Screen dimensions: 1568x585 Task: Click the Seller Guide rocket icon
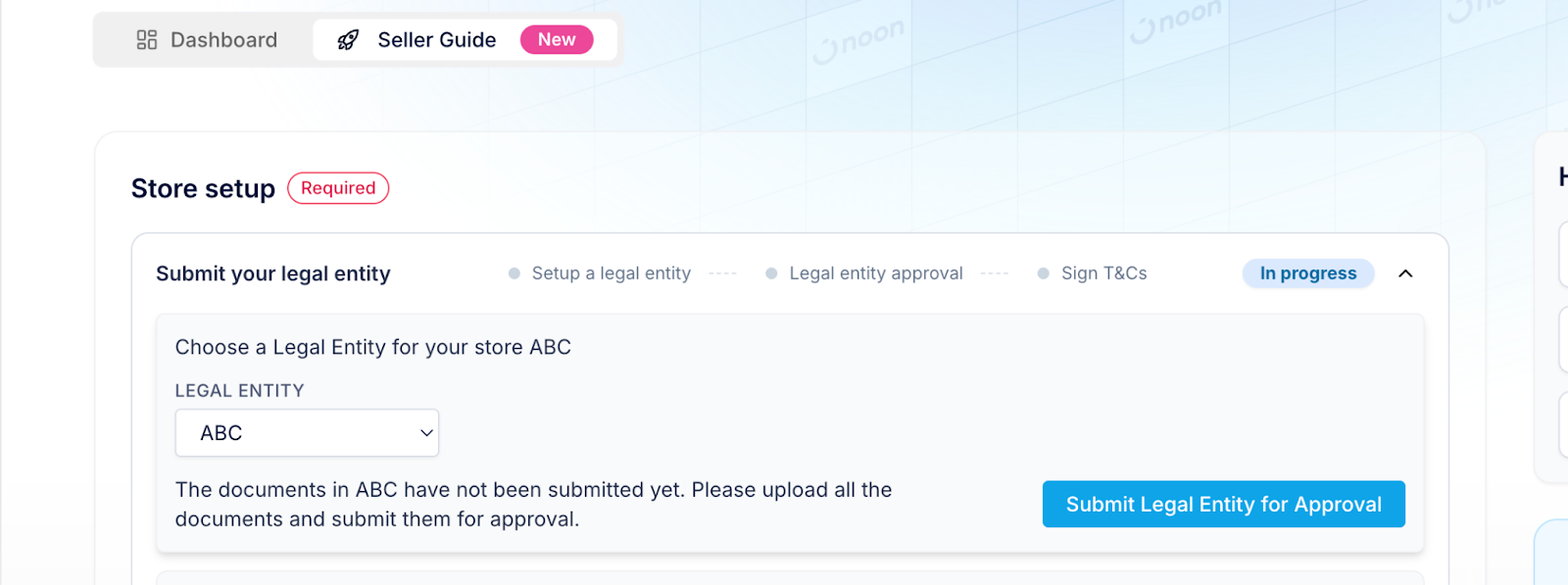[x=348, y=40]
